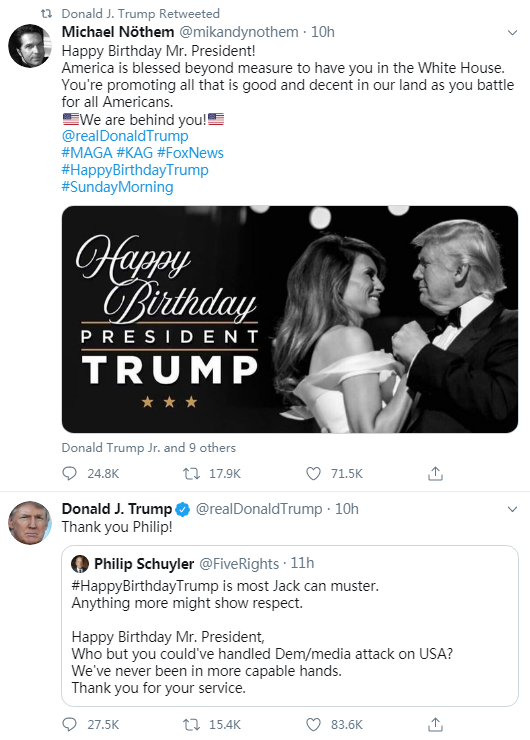
Task: View the Happy Birthday President Trump image
Action: (290, 320)
